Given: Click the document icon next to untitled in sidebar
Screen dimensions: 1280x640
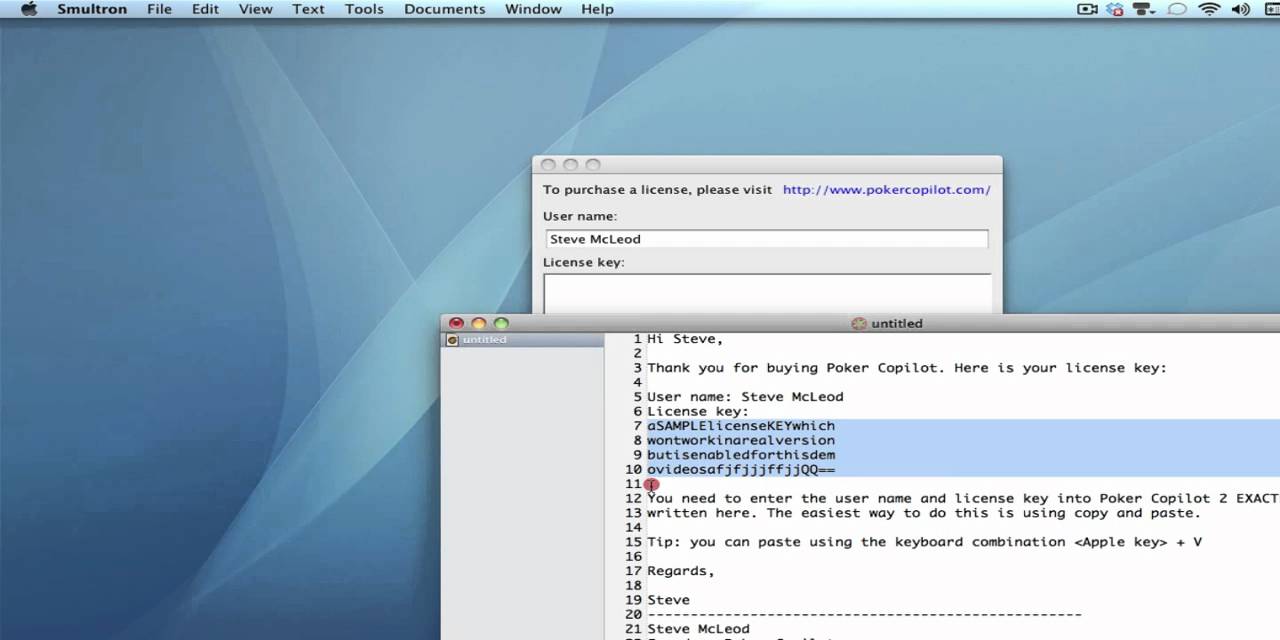Looking at the screenshot, I should tap(452, 340).
